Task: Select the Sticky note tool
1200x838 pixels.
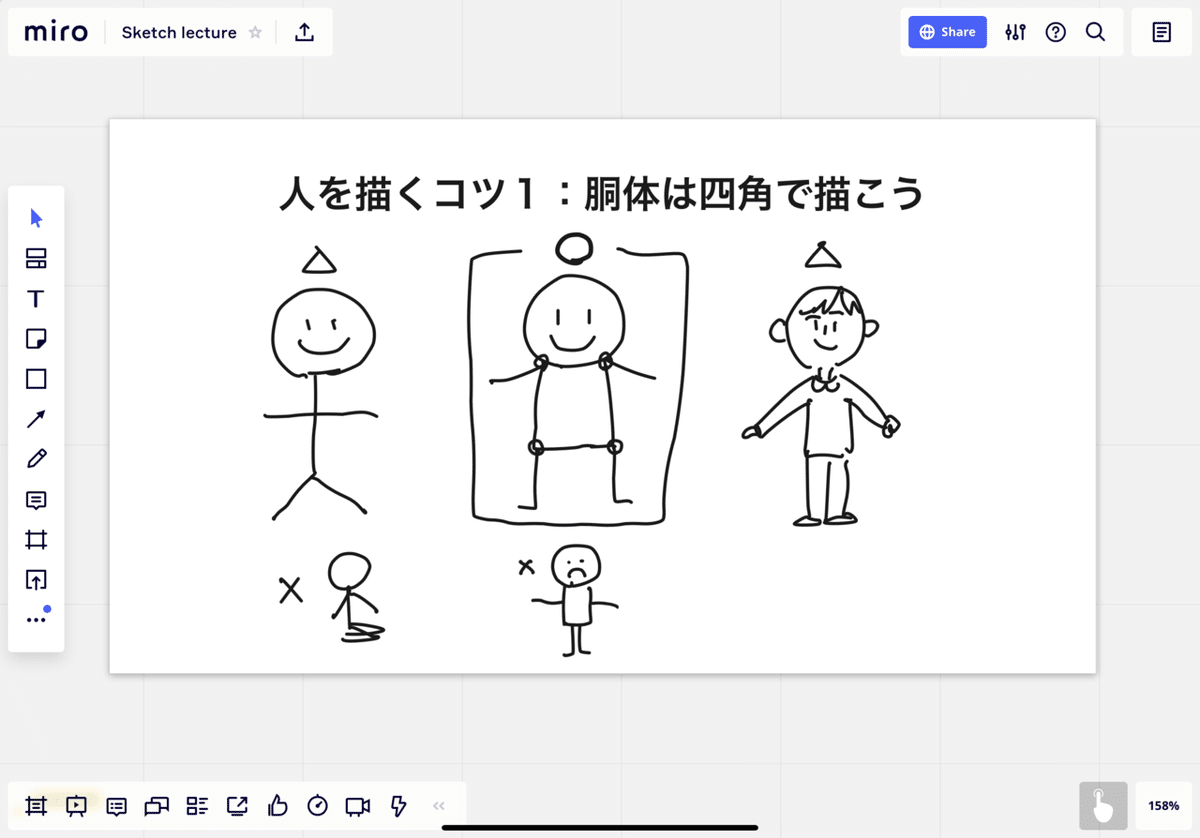Action: (x=36, y=338)
